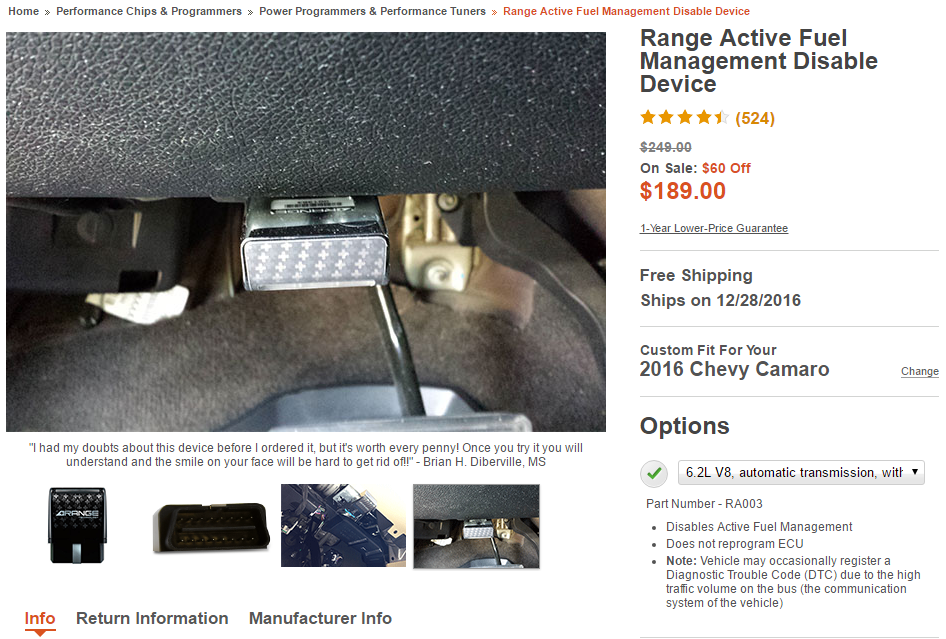Select the blue under-dash installation thumbnail

point(343,526)
